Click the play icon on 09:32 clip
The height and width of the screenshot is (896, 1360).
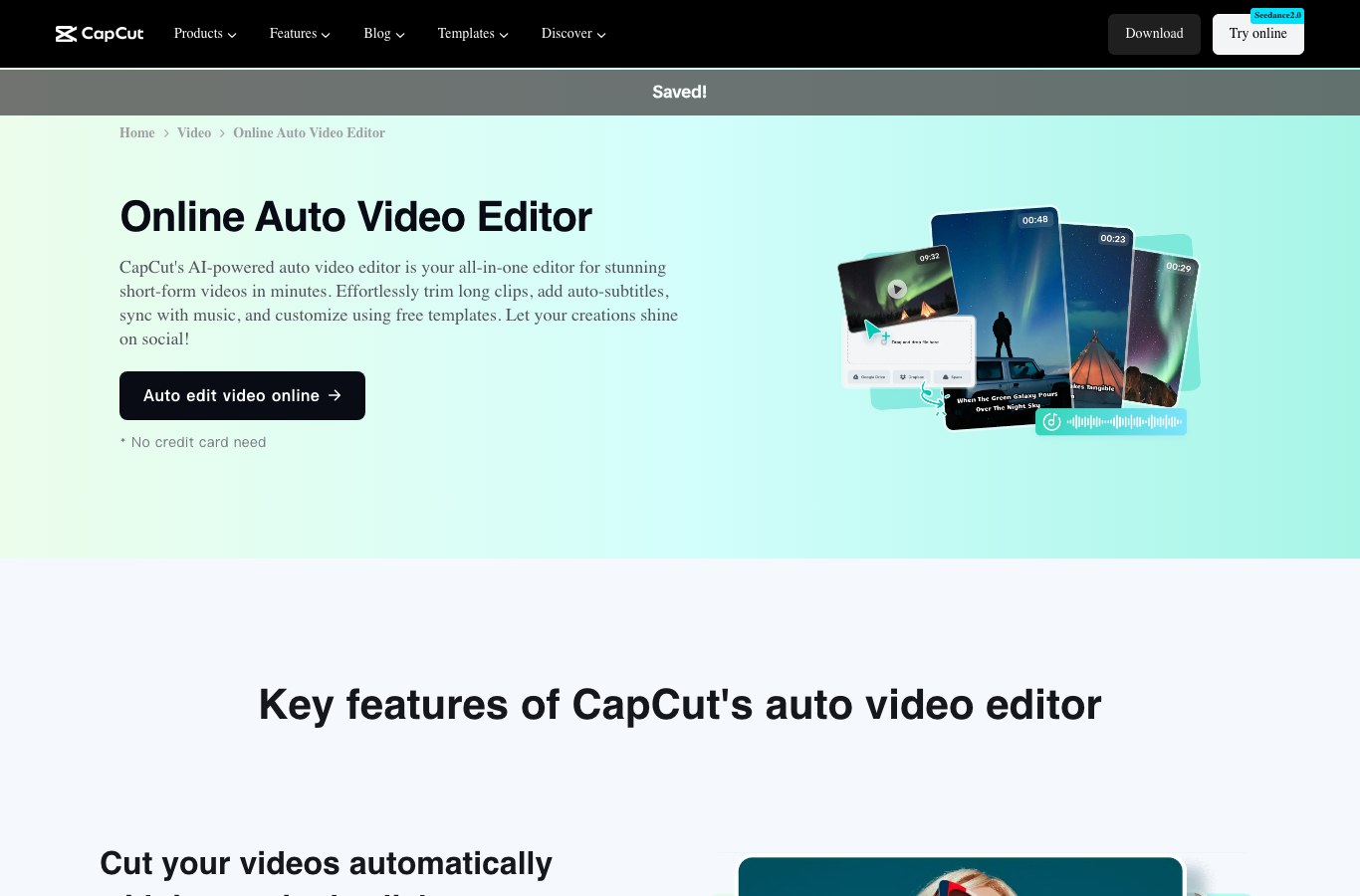pyautogui.click(x=897, y=290)
